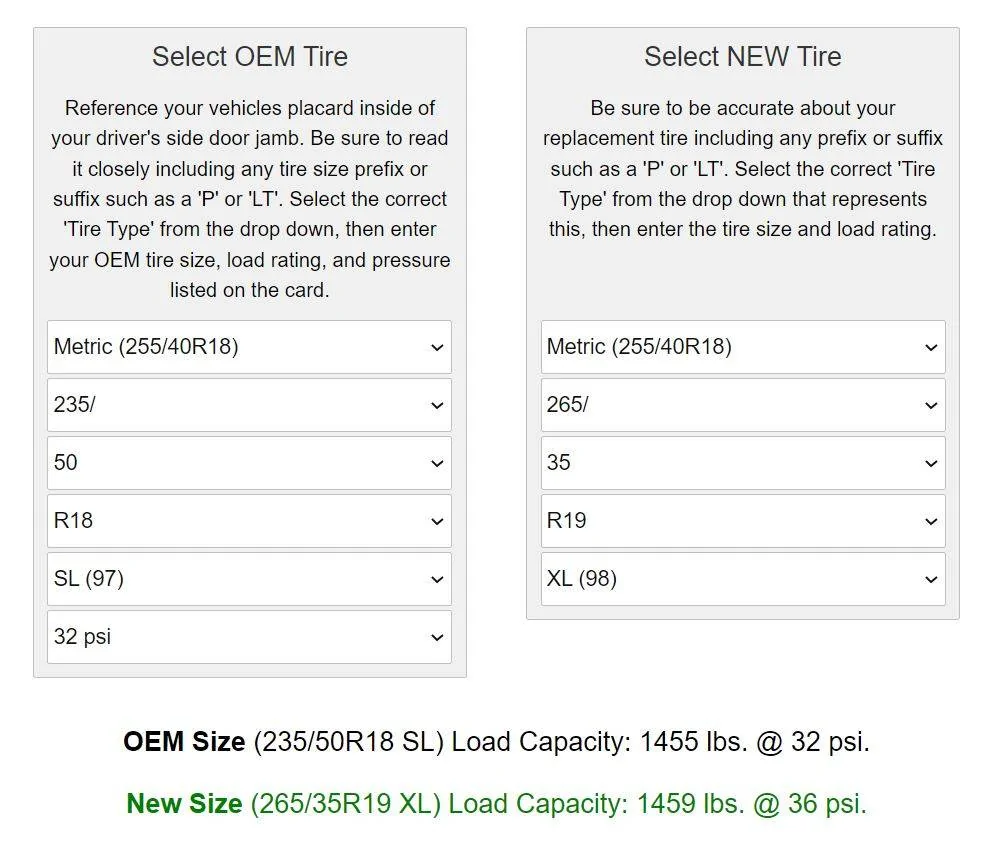Expand the OEM aspect ratio 50 dropdown

(249, 463)
